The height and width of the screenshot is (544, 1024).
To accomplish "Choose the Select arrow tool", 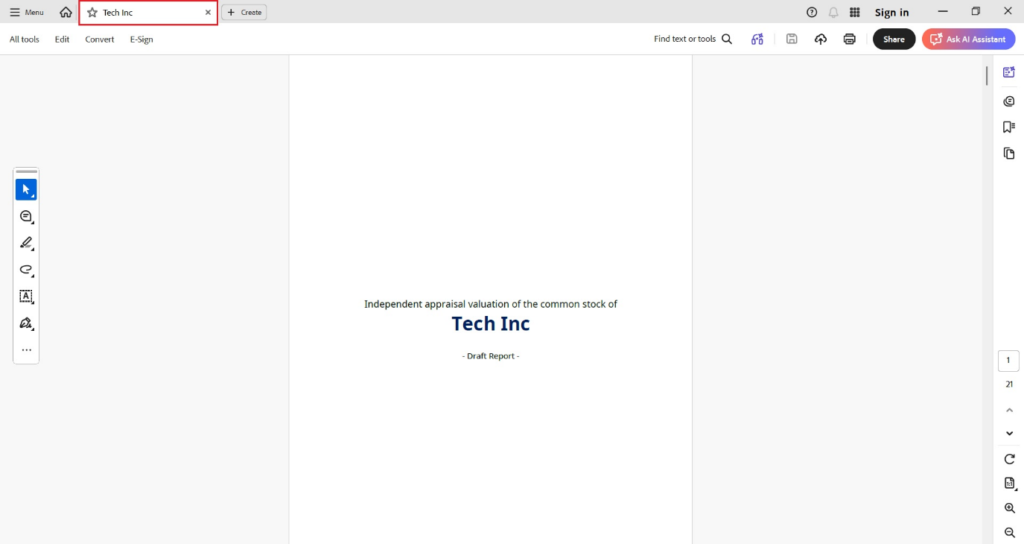I will (26, 189).
